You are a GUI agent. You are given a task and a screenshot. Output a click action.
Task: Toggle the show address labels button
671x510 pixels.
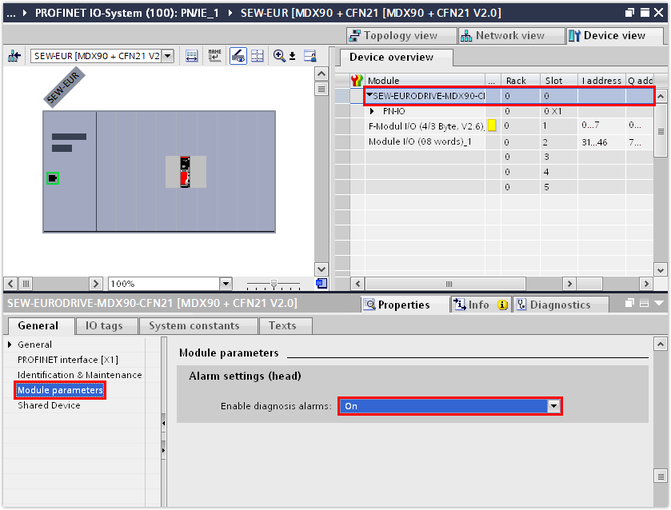click(238, 56)
